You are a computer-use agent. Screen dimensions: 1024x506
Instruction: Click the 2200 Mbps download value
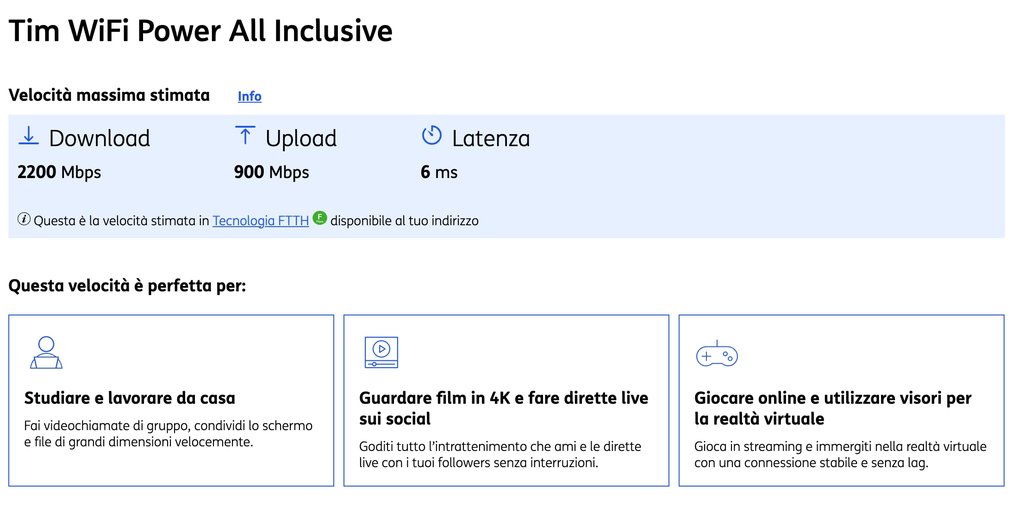point(59,173)
